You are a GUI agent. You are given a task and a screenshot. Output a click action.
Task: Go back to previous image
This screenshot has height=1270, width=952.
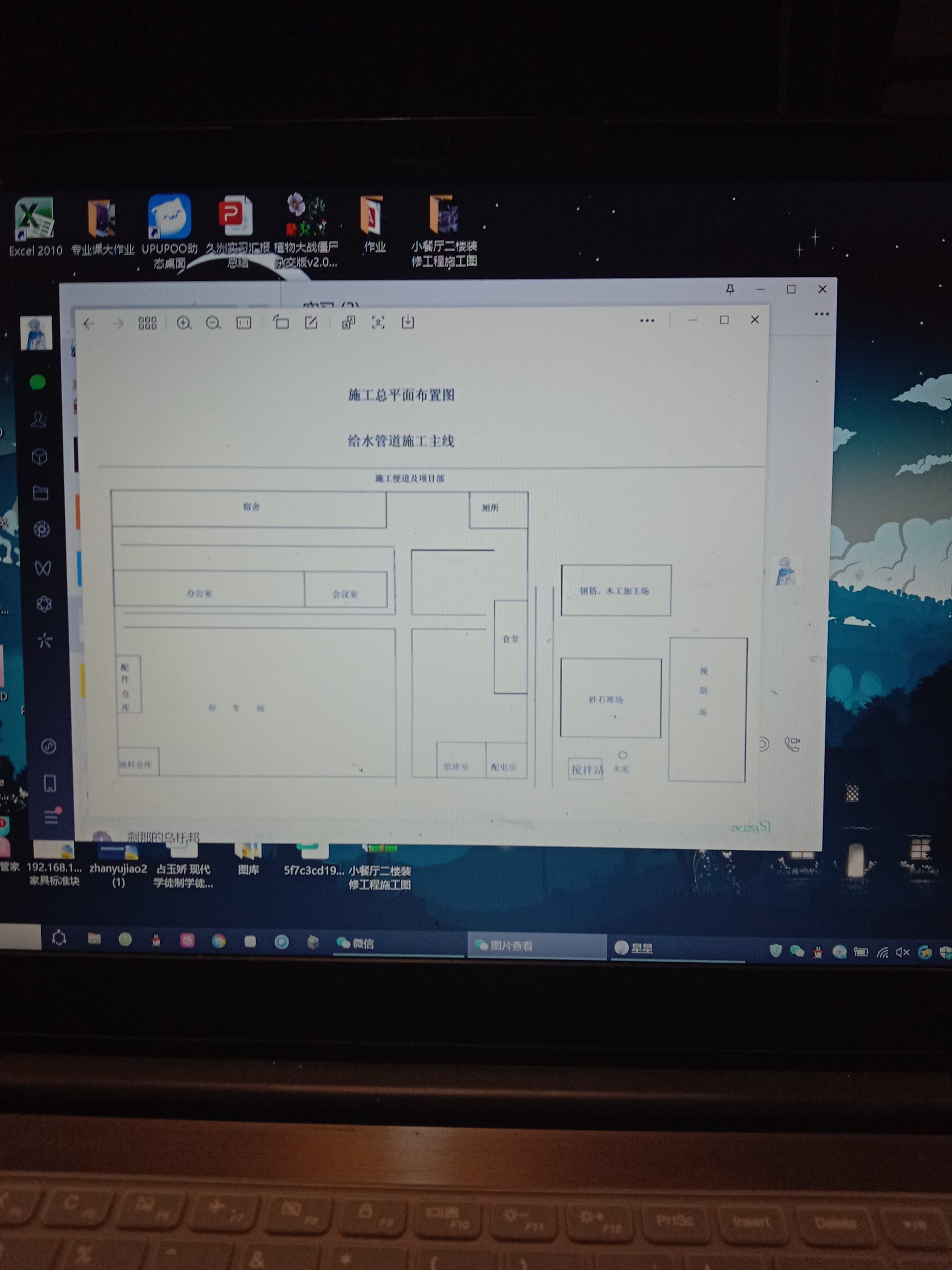(x=89, y=324)
